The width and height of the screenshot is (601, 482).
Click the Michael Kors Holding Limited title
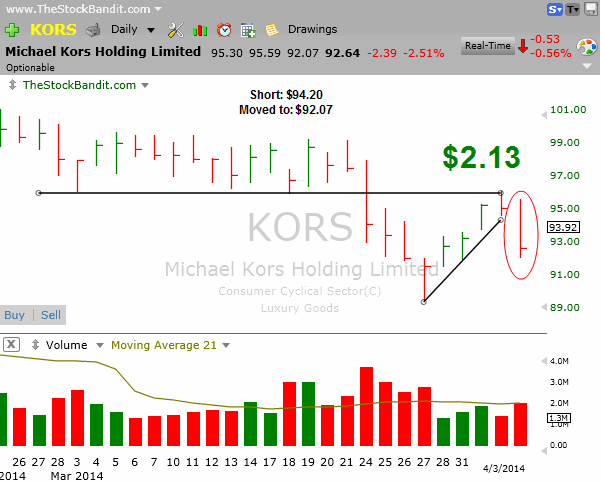[x=103, y=51]
